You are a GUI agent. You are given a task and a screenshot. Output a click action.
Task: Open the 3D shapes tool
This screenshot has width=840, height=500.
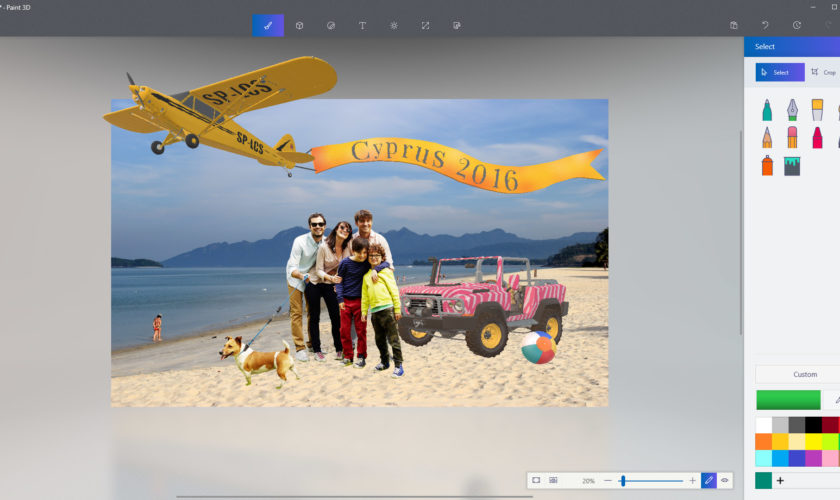(x=299, y=25)
